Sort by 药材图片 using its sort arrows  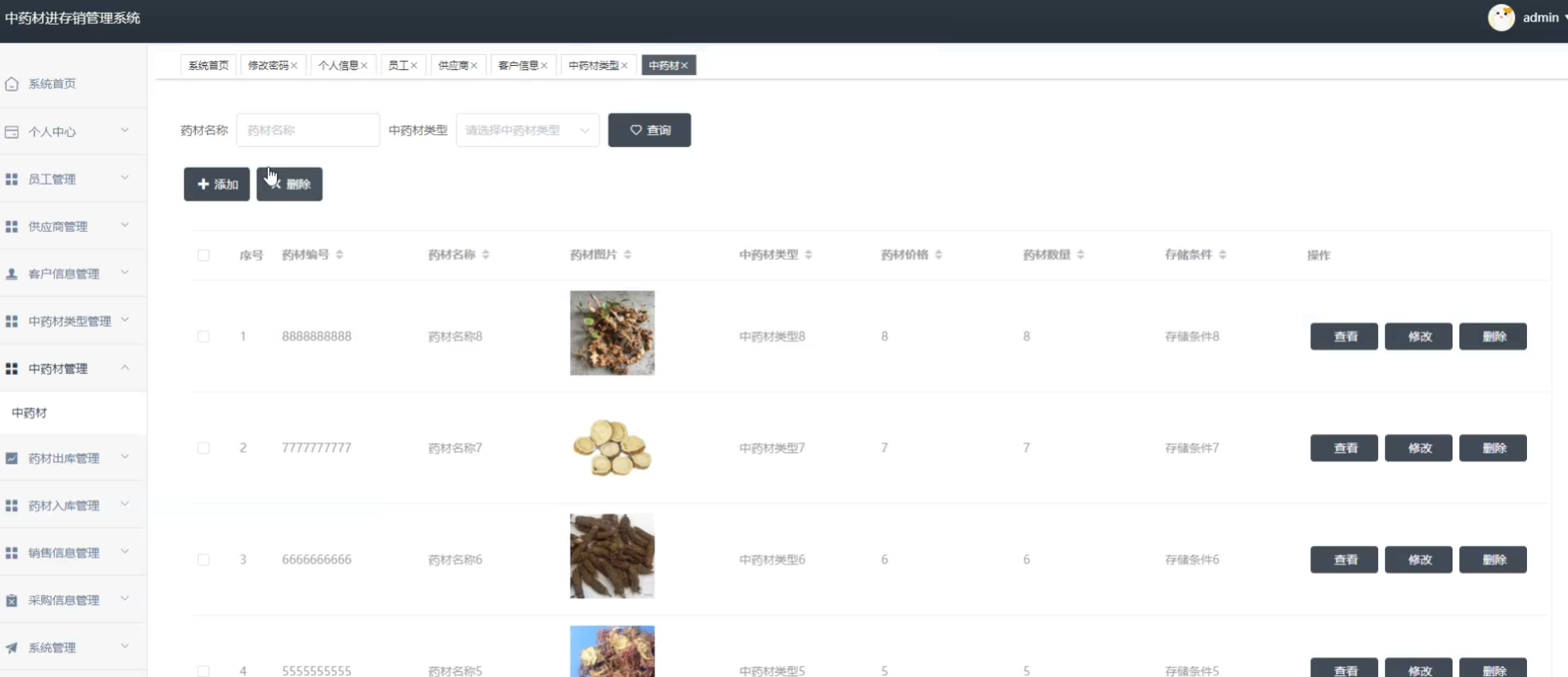coord(628,255)
